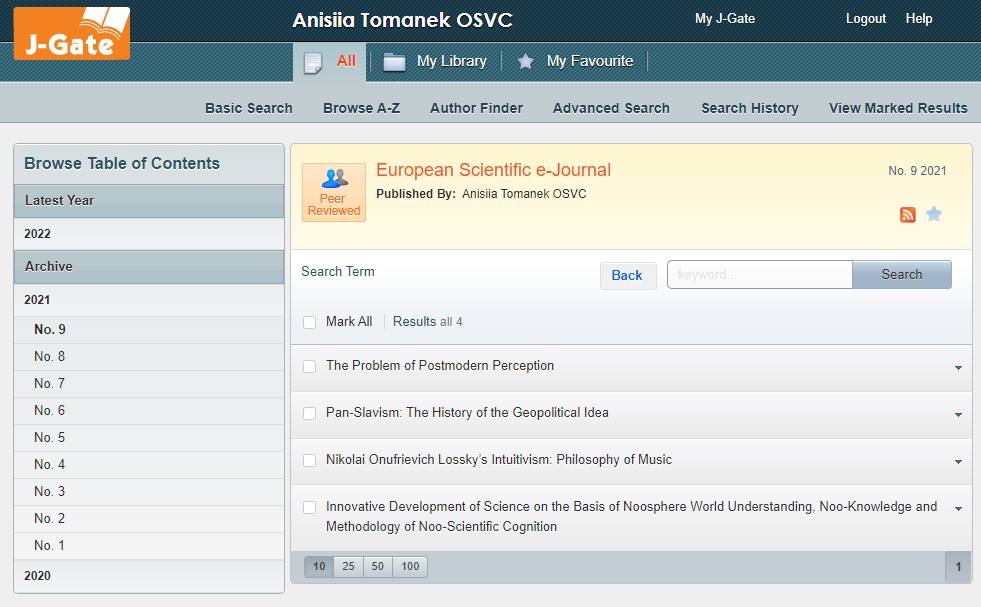Show 25 results per page

pyautogui.click(x=348, y=567)
